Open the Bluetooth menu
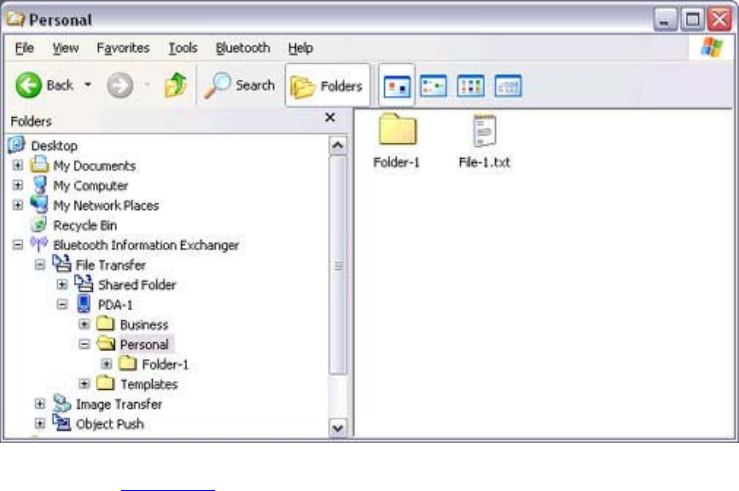This screenshot has width=739, height=491. (x=243, y=48)
